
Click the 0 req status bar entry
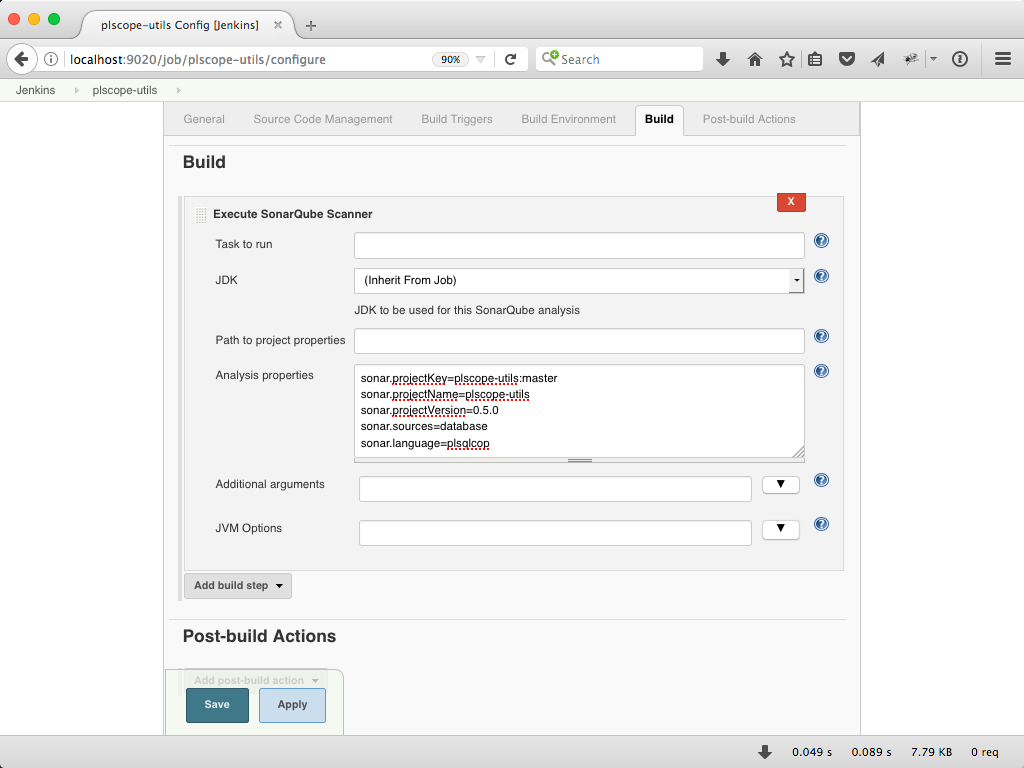tap(984, 752)
